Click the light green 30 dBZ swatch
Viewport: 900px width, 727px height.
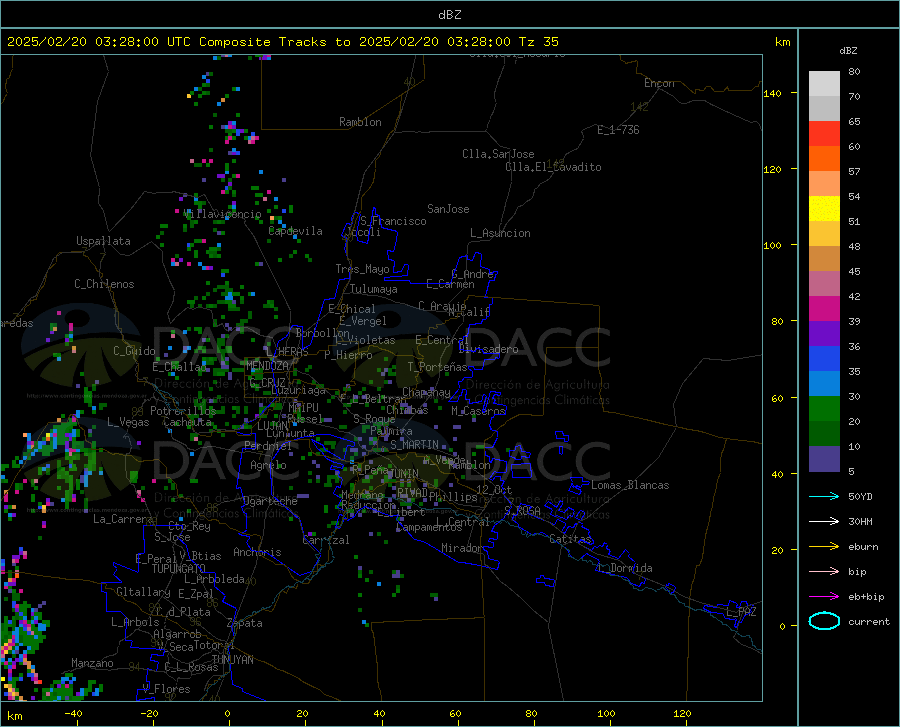824,409
